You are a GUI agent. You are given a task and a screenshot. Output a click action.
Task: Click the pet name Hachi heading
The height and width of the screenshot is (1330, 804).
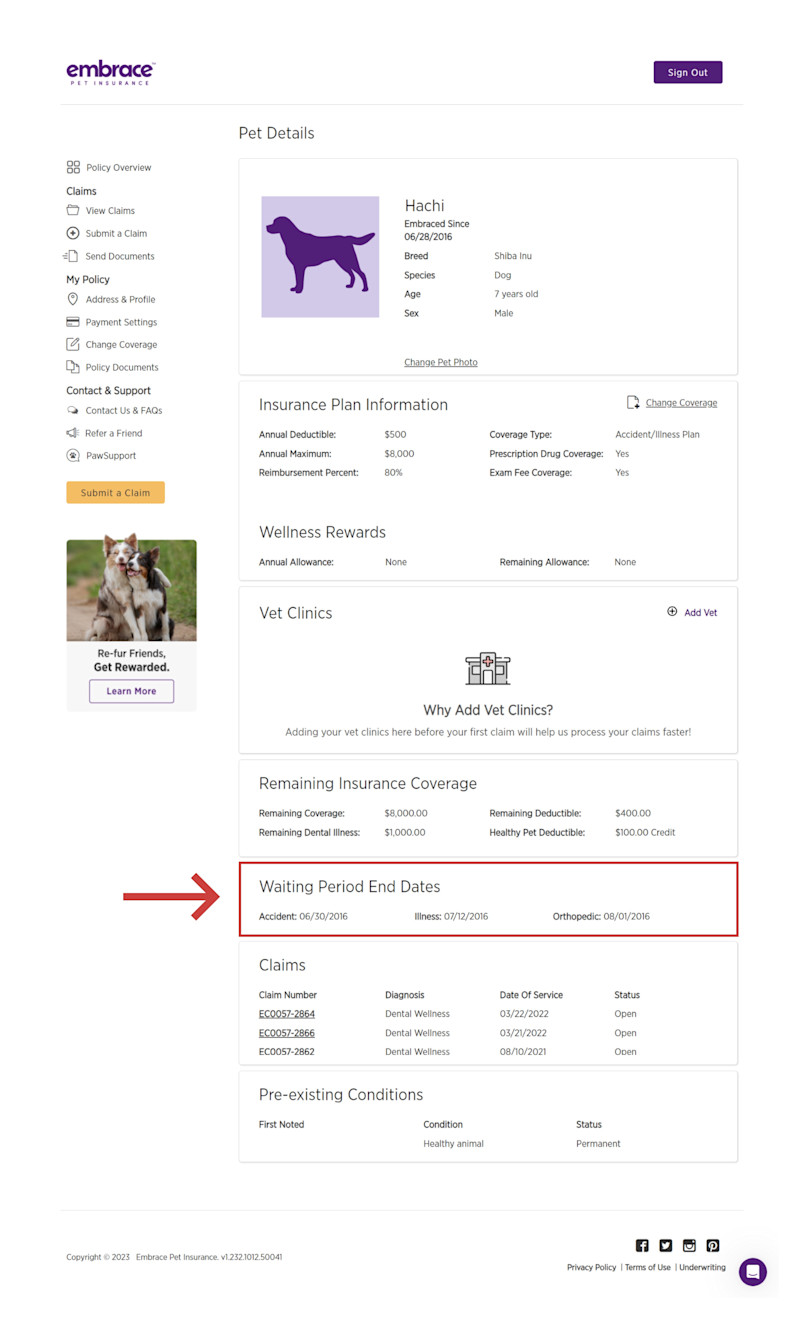[424, 206]
